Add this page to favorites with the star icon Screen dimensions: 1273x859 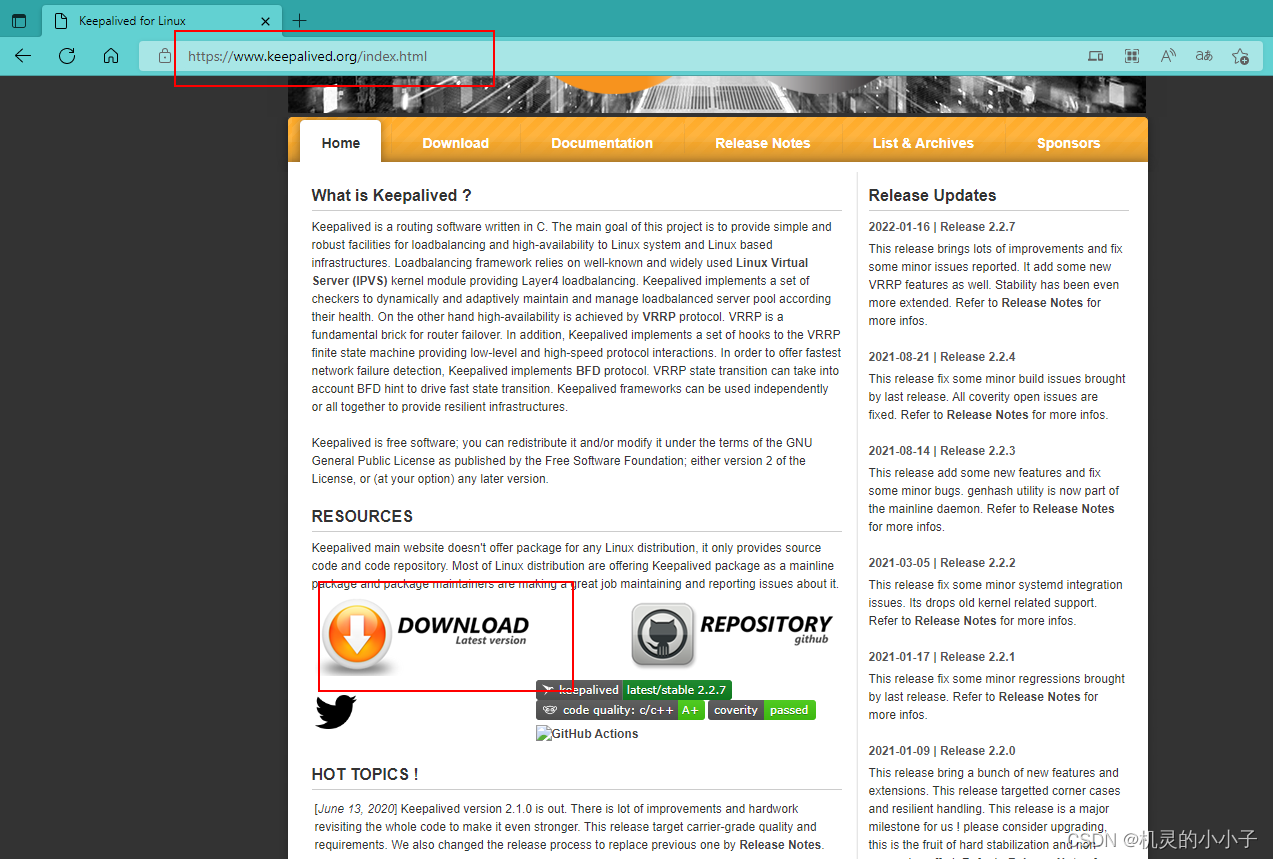point(1240,56)
